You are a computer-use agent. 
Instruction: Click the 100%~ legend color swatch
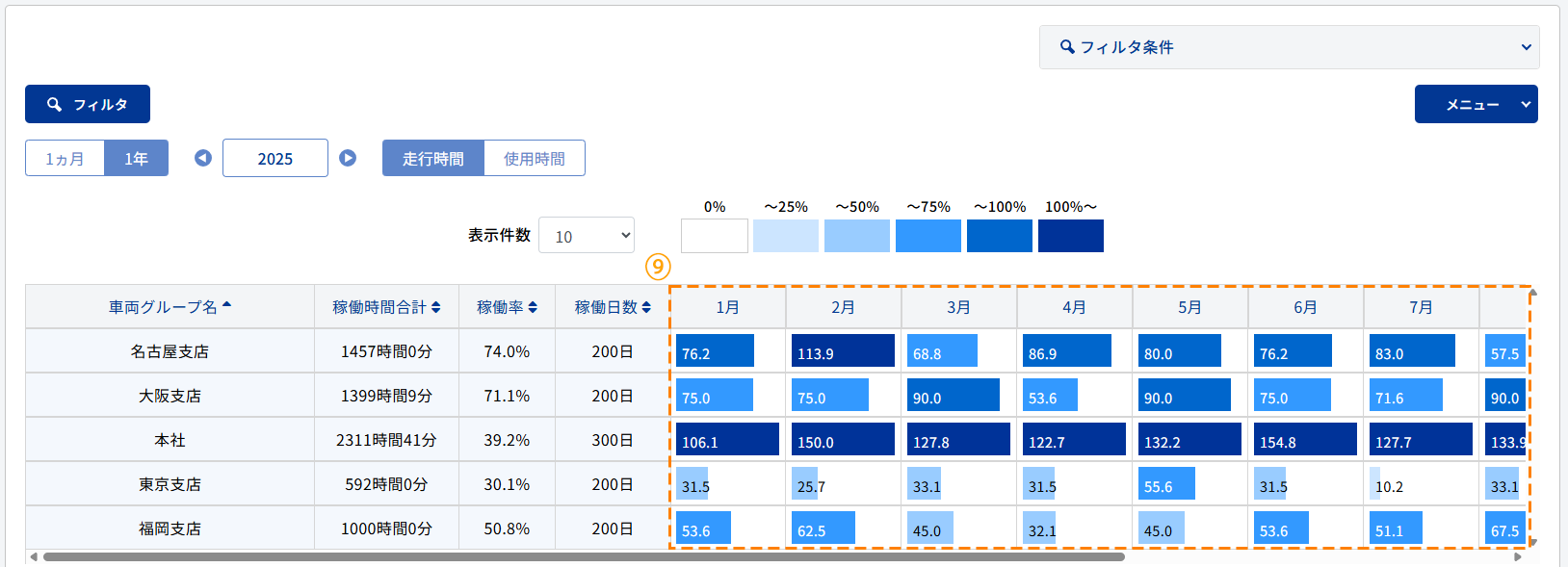[x=1070, y=236]
